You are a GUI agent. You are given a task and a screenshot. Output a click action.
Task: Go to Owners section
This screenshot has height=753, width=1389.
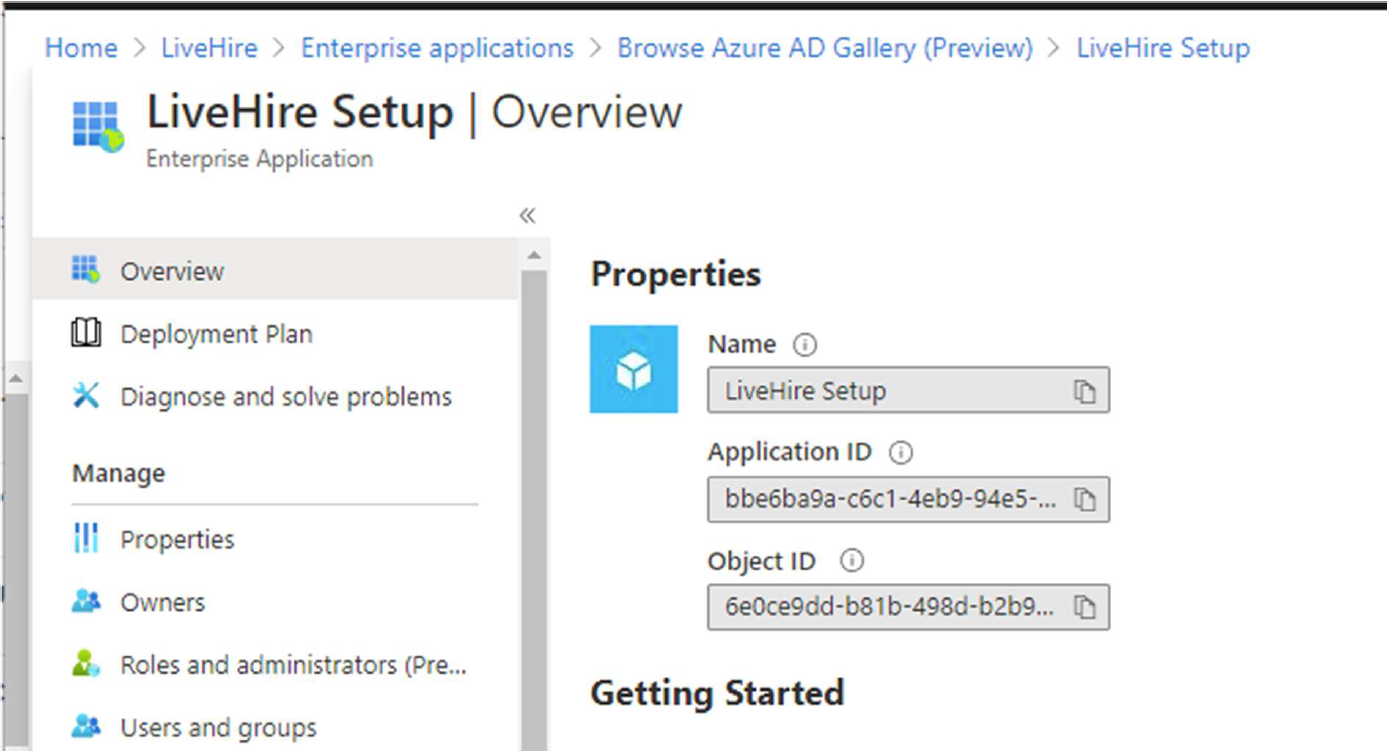tap(162, 603)
